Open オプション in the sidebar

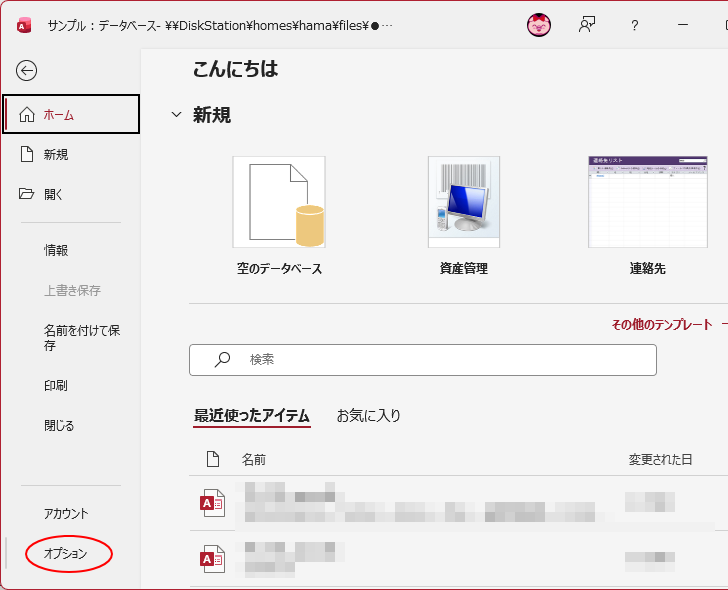coord(65,553)
